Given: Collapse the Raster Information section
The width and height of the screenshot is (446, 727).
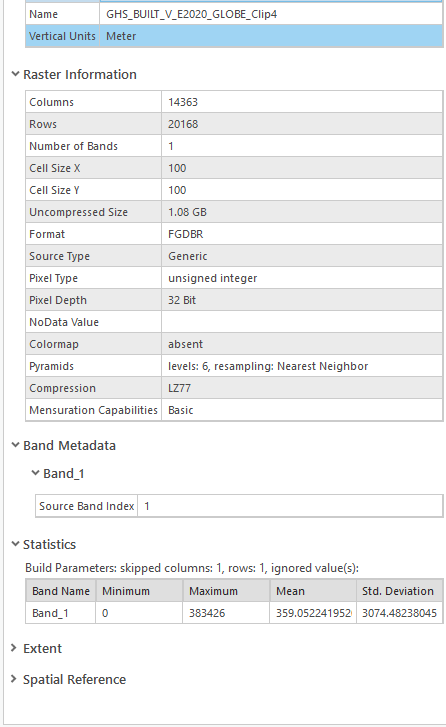Looking at the screenshot, I should tap(15, 74).
